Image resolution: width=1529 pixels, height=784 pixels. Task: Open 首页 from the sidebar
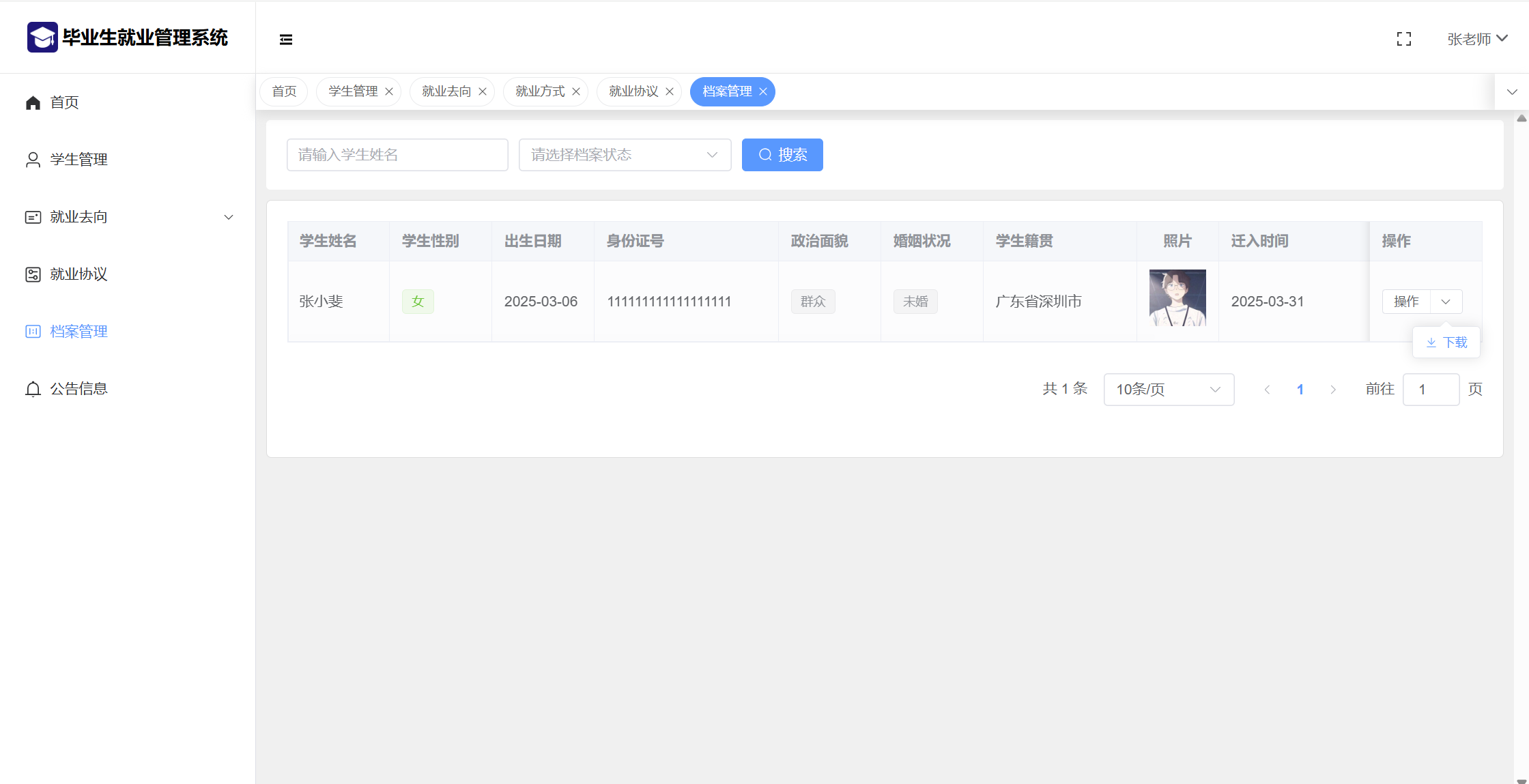tap(64, 102)
